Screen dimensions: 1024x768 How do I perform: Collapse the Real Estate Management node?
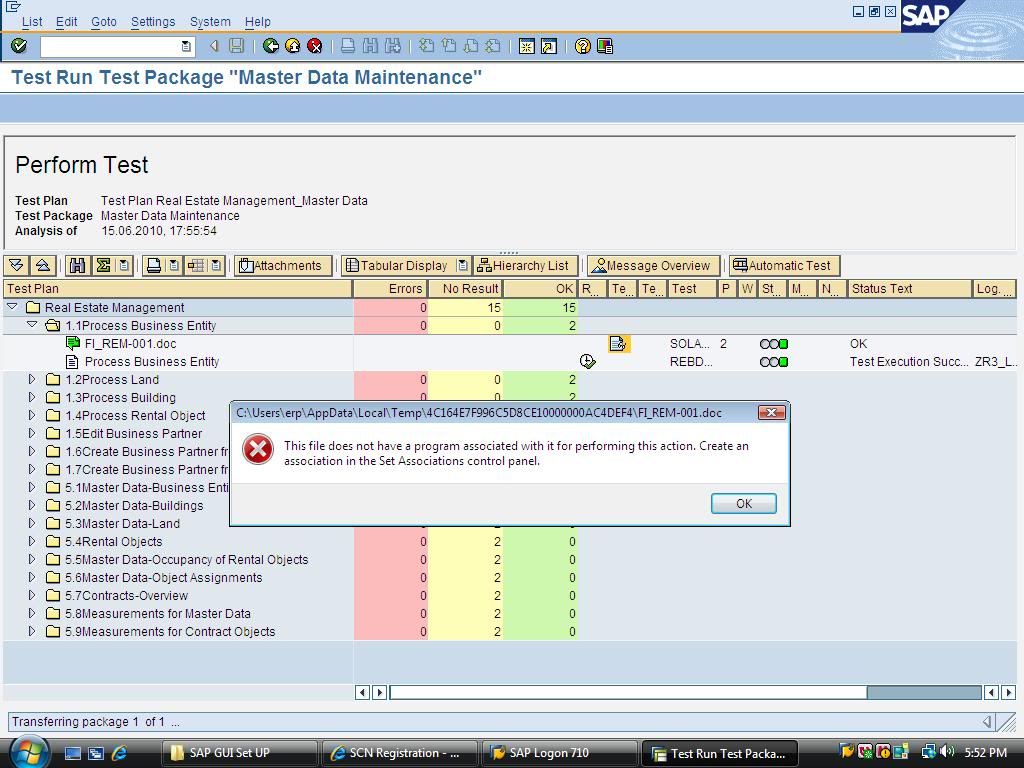pos(12,306)
